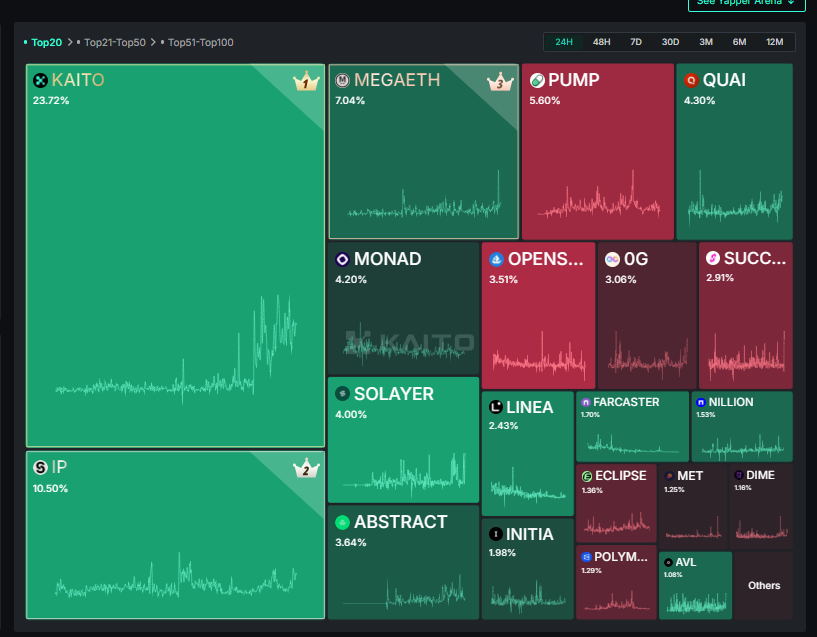Viewport: 817px width, 637px height.
Task: Click the NILLION blue logo icon
Action: coord(701,403)
